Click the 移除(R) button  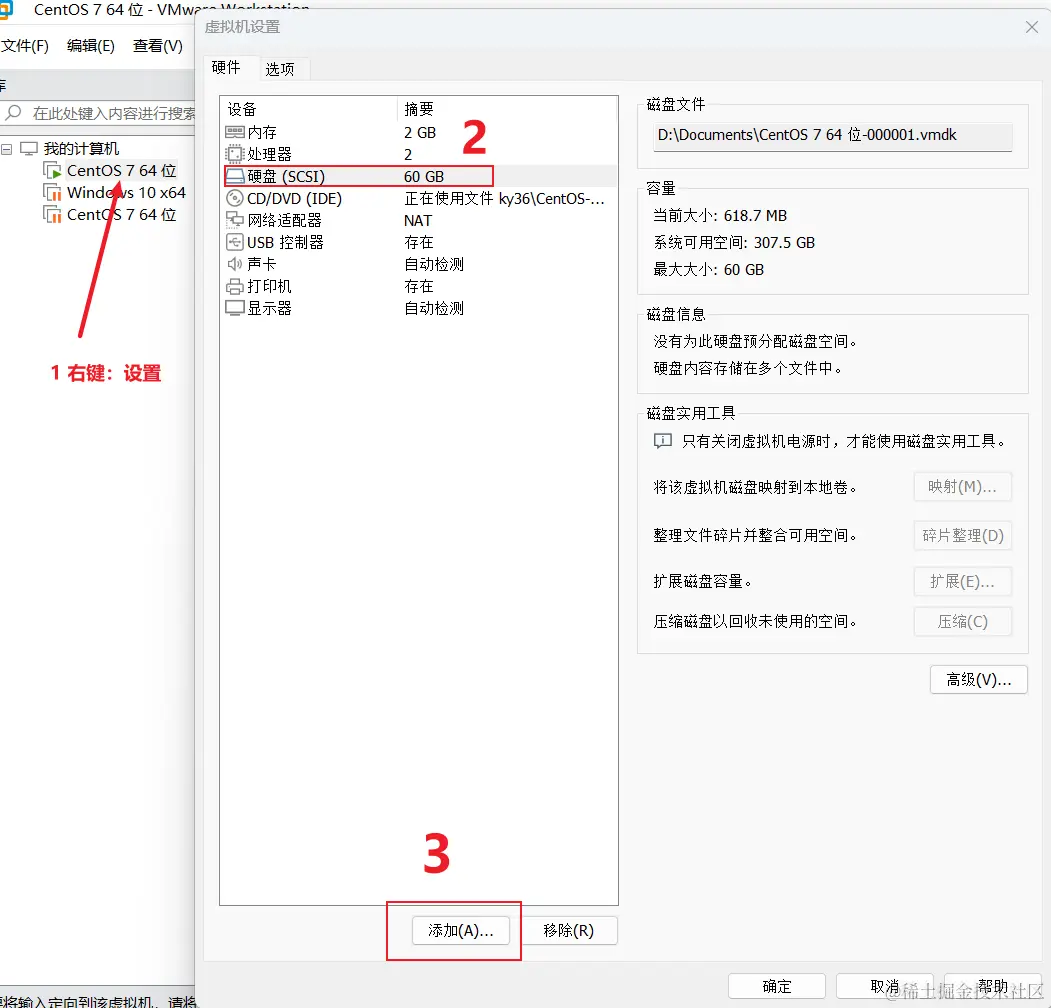(x=568, y=930)
